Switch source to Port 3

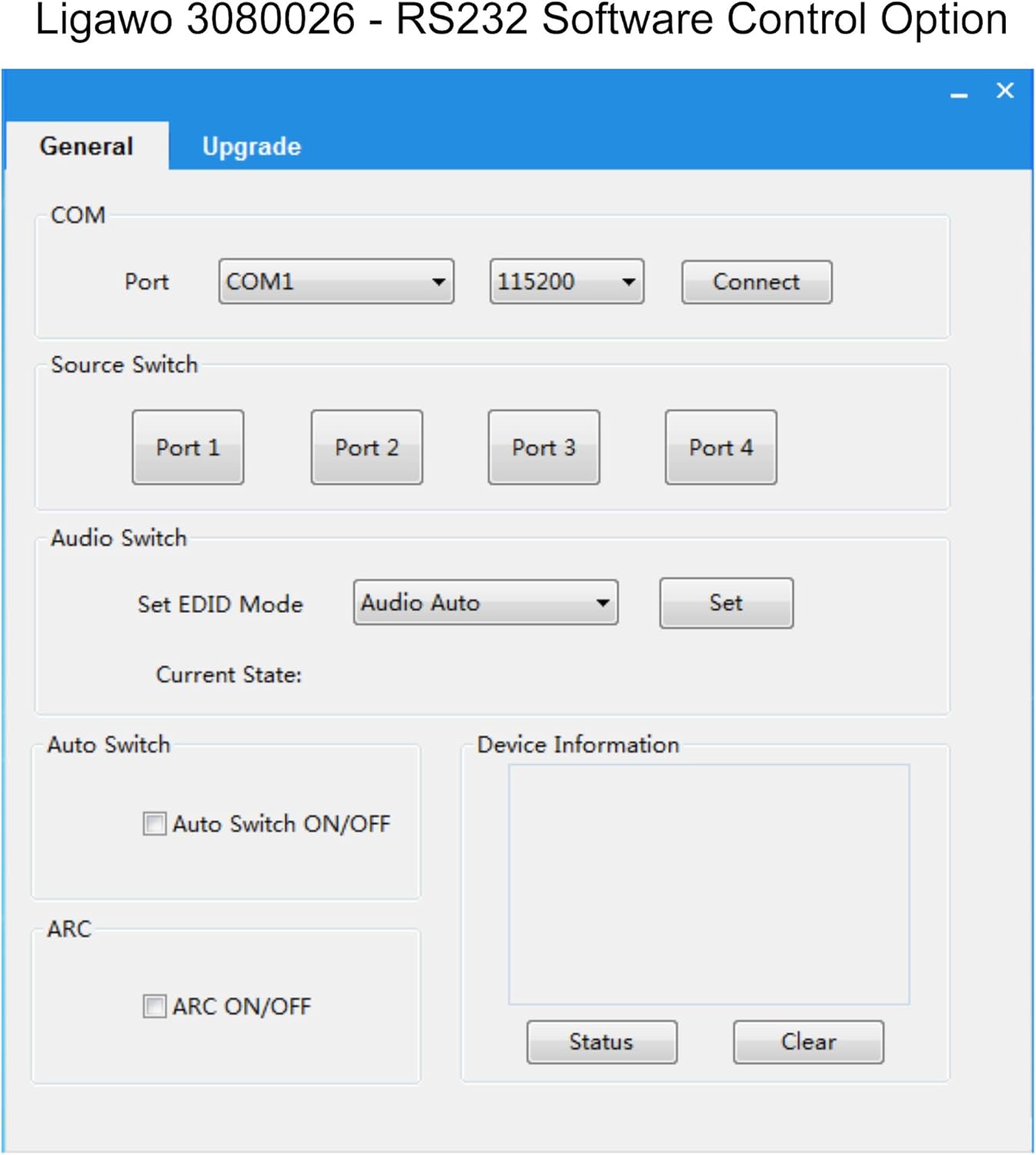pos(543,447)
